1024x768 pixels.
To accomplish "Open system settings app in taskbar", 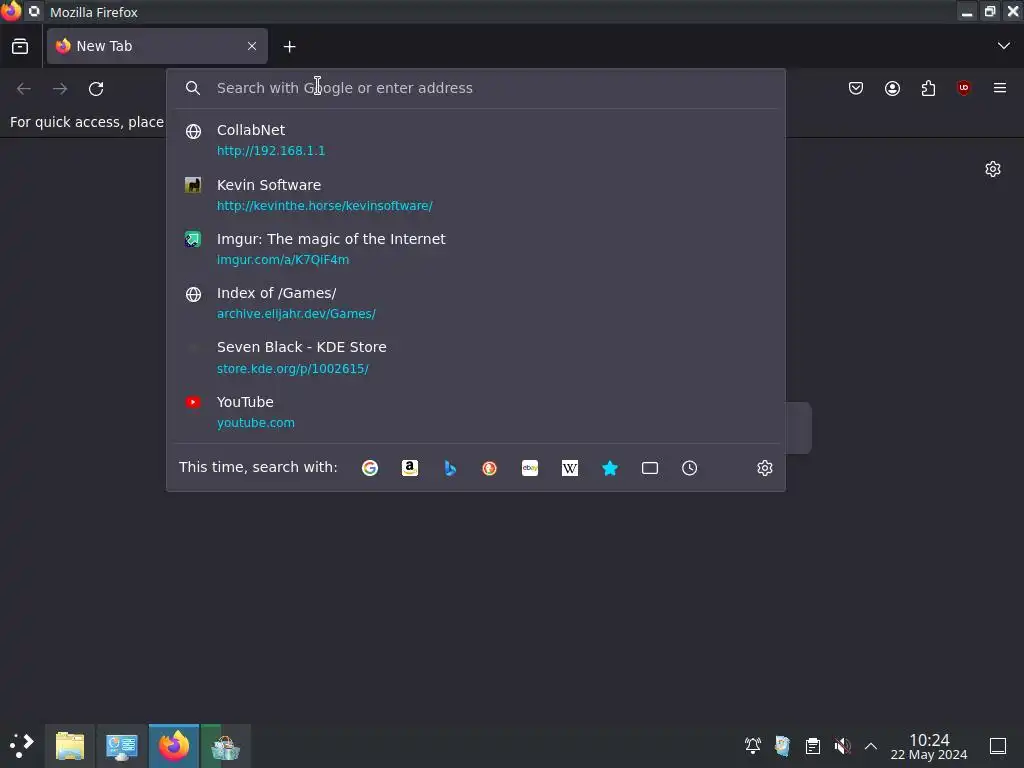I will 121,745.
